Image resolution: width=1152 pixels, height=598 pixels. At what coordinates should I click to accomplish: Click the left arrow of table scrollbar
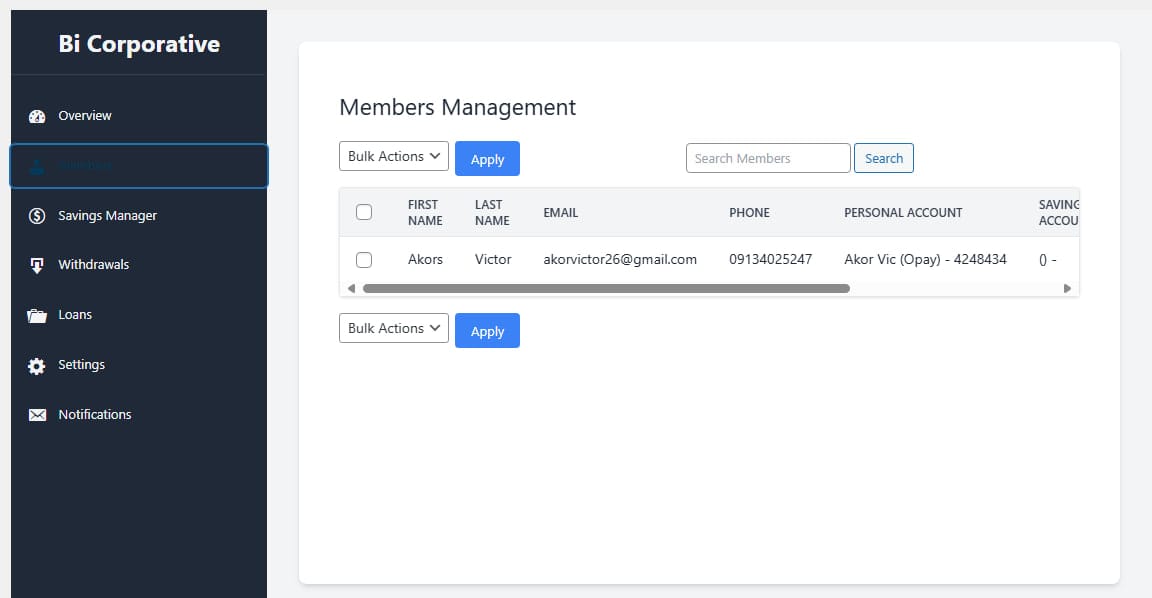[x=351, y=288]
